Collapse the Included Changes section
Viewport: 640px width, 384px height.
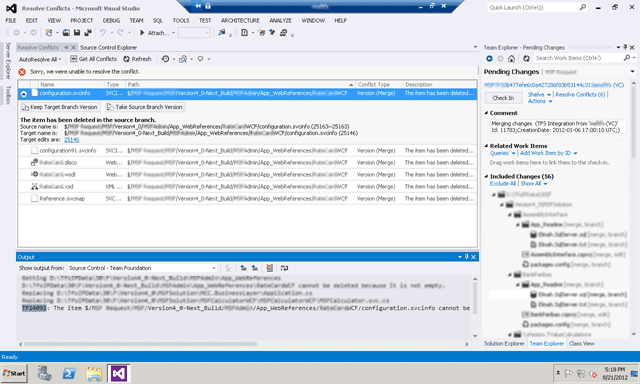click(486, 176)
